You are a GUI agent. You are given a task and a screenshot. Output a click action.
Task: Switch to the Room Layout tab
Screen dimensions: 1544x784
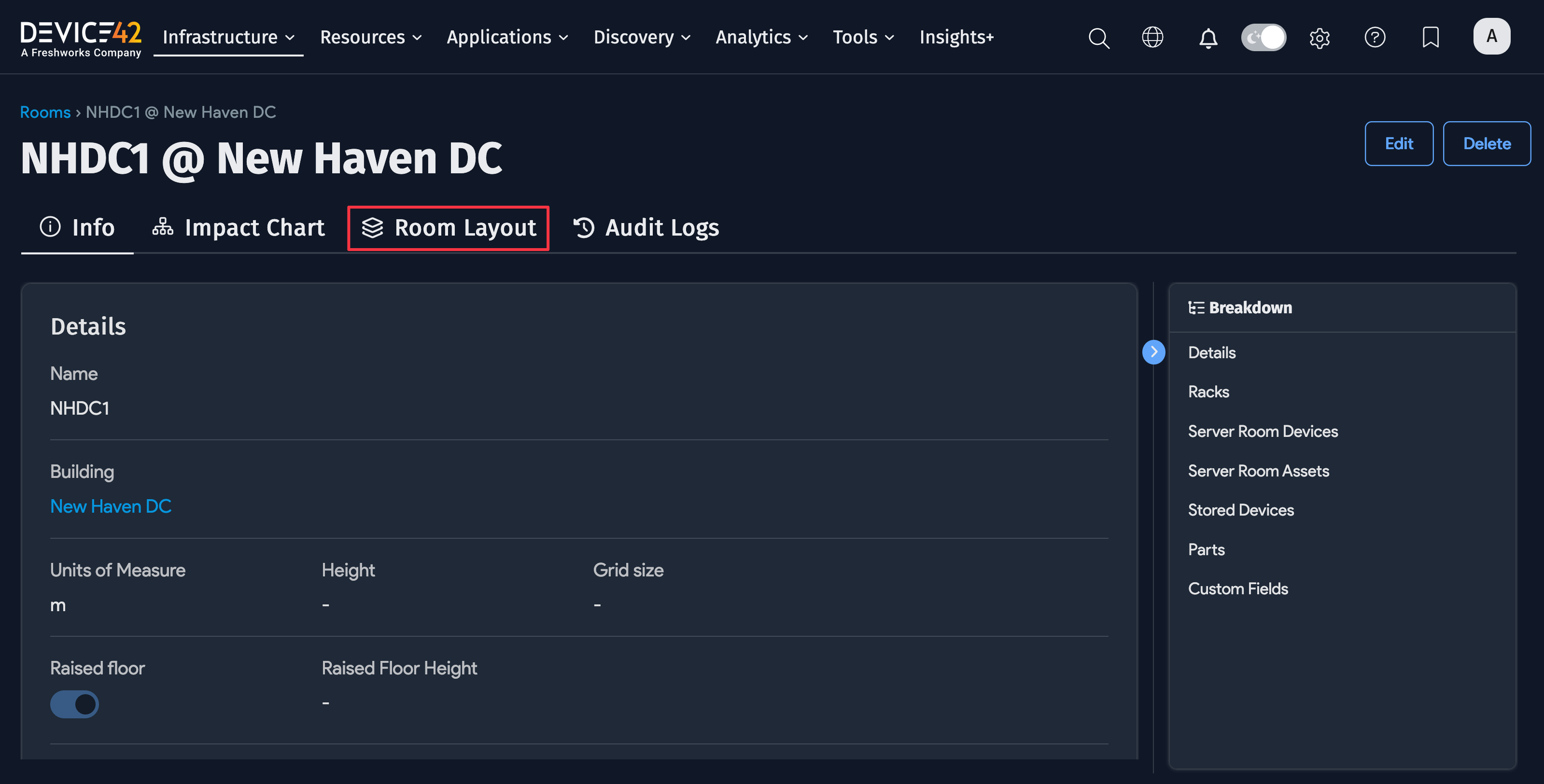coord(448,228)
